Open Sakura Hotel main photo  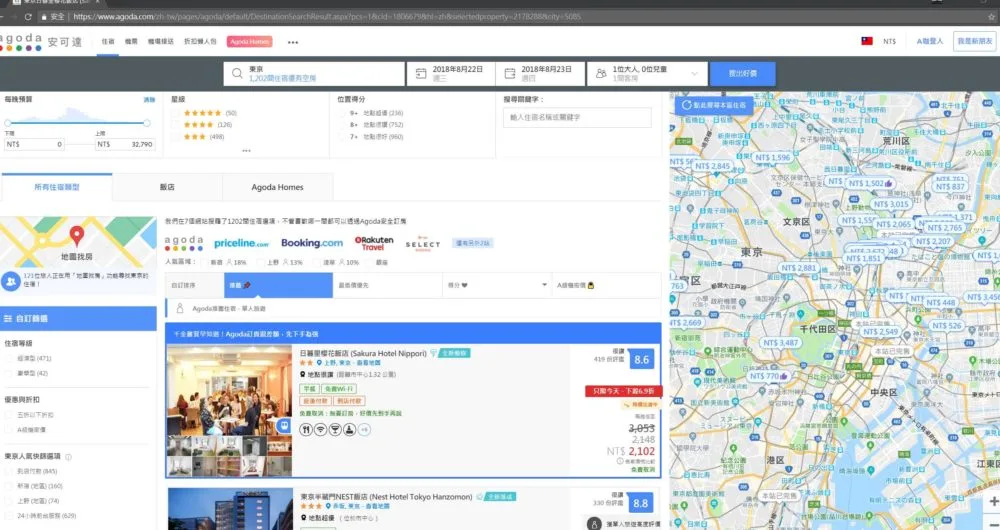click(229, 390)
